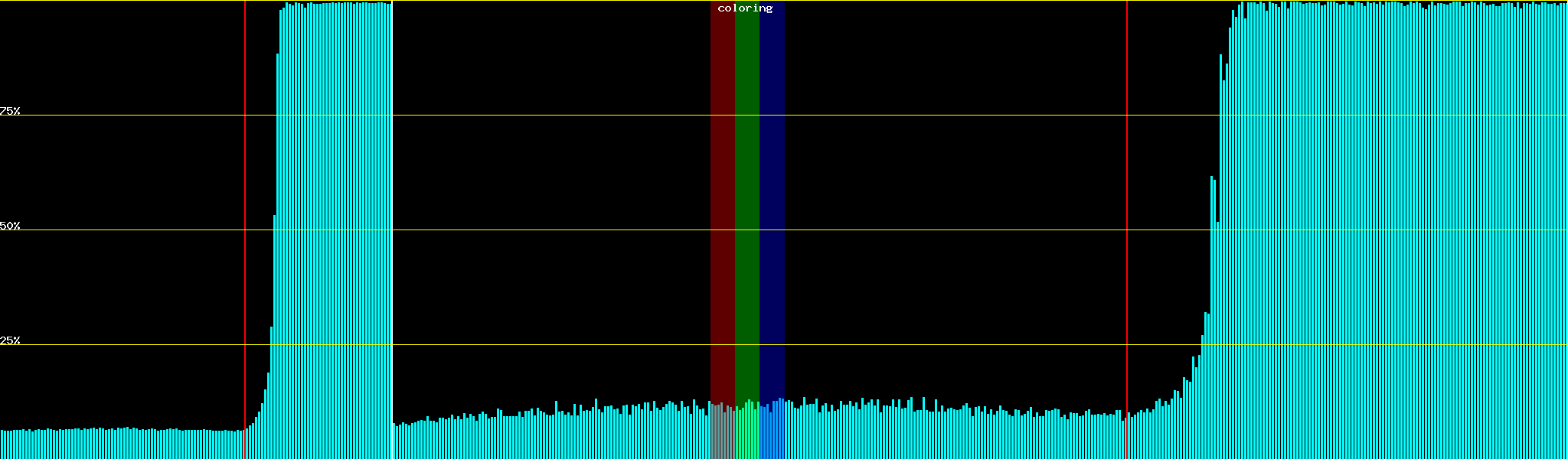Click the left red vertical marker line
The width and height of the screenshot is (1568, 459).
(245, 229)
